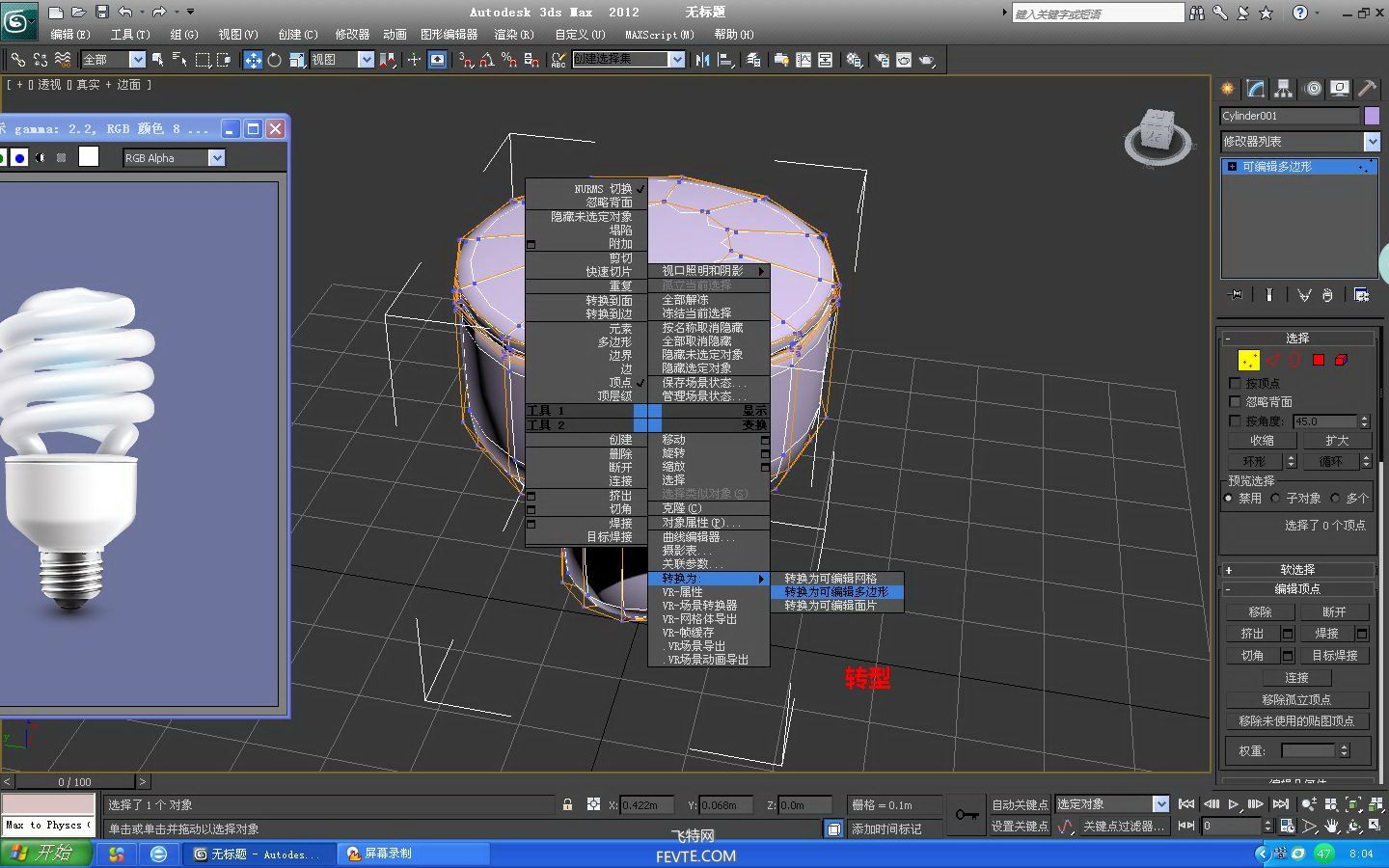Click the Select by Name icon

(179, 60)
